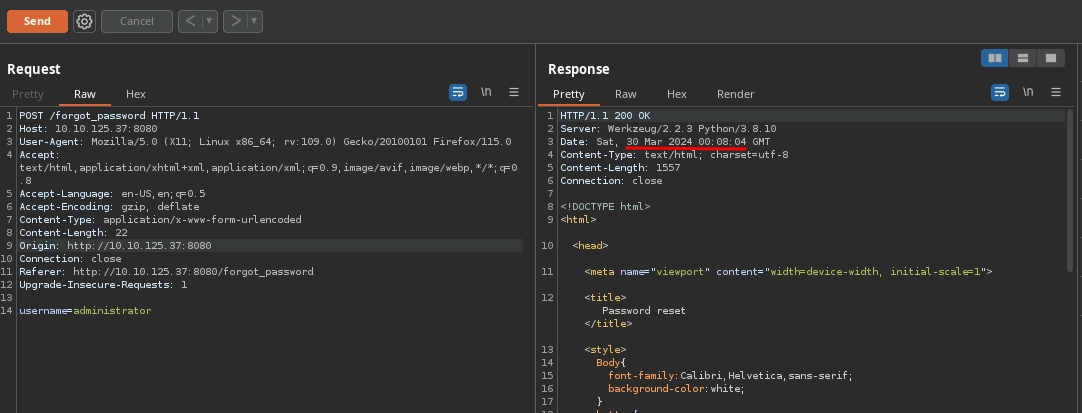Go back to previous request in history
This screenshot has width=1082, height=413.
point(190,21)
